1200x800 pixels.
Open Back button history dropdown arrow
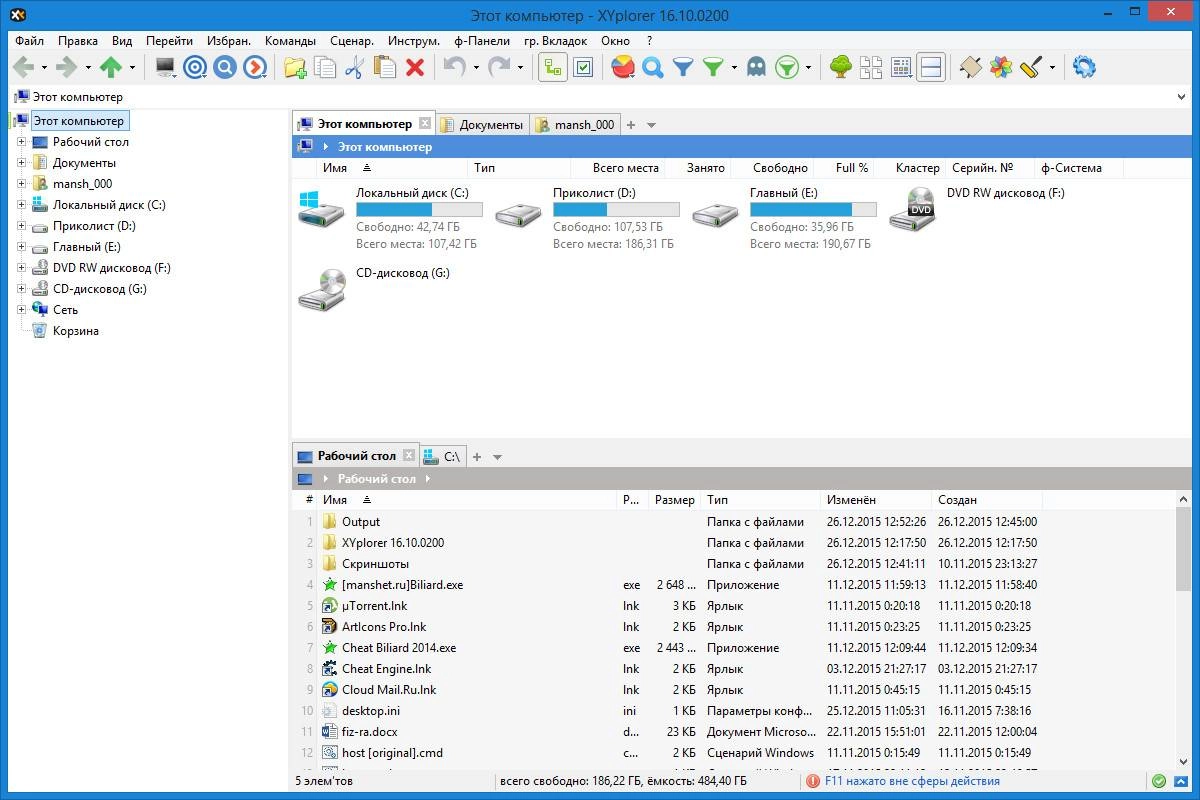tap(44, 68)
